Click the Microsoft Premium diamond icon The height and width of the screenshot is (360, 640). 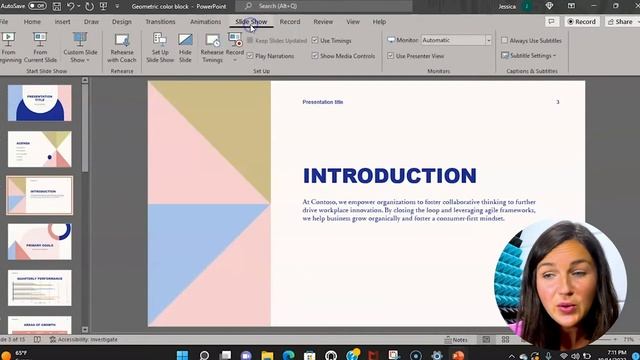tap(549, 6)
